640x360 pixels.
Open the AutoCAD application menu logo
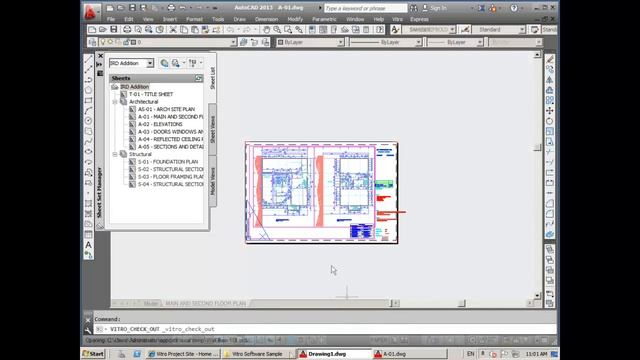[x=90, y=12]
